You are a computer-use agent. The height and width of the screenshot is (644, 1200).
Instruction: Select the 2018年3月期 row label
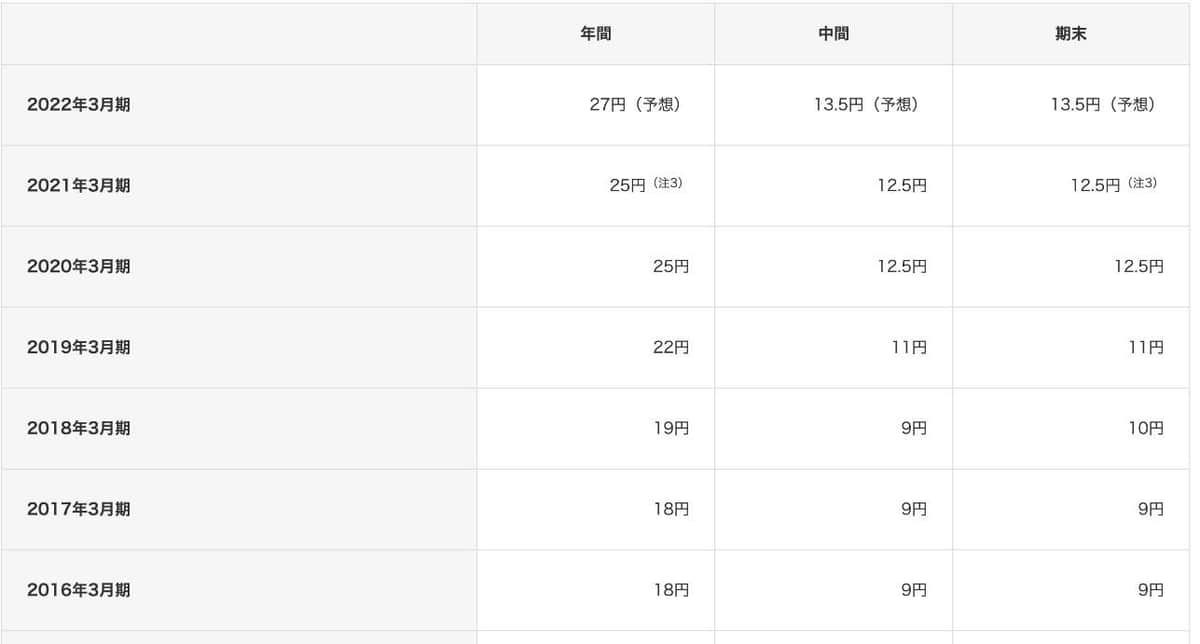tap(78, 429)
